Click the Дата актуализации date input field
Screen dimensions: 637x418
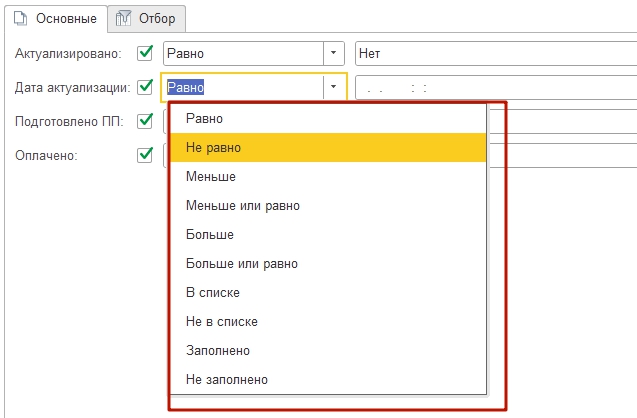[x=495, y=87]
